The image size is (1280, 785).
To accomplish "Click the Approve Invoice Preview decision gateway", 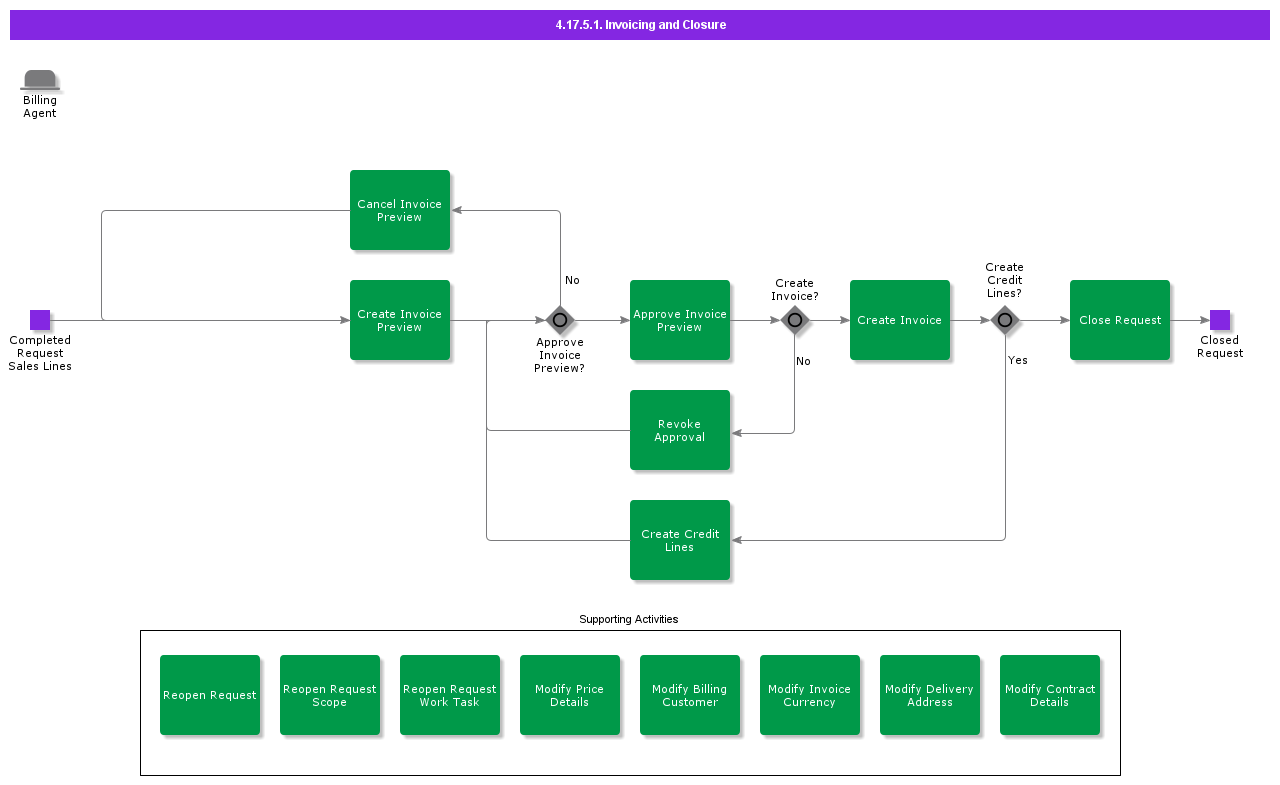I will coord(560,320).
